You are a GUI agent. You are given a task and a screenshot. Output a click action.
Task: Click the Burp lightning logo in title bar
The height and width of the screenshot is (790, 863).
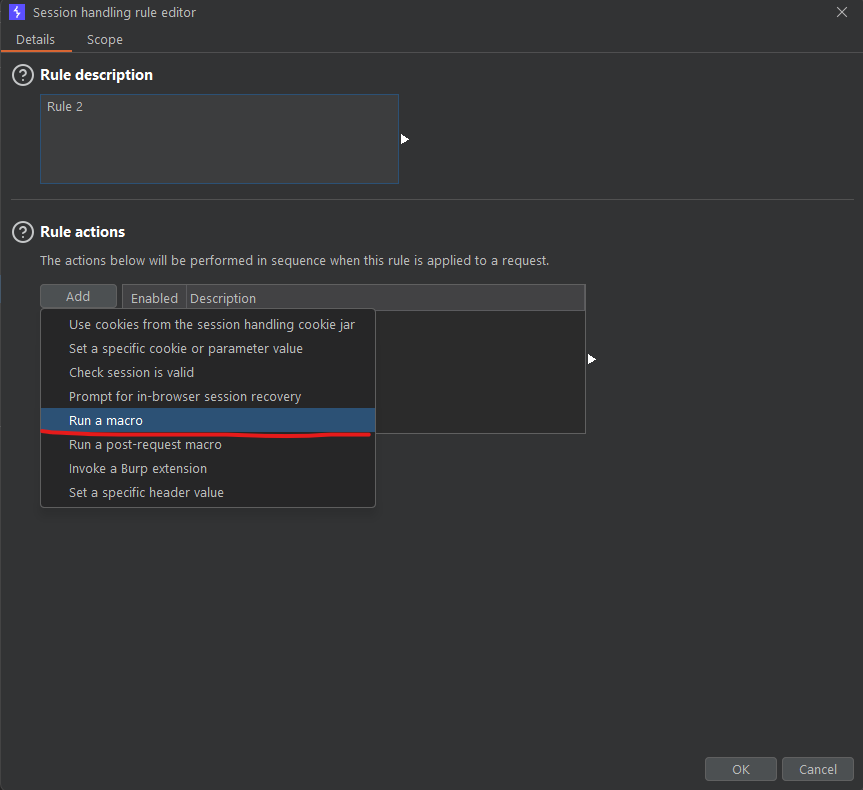pyautogui.click(x=16, y=12)
